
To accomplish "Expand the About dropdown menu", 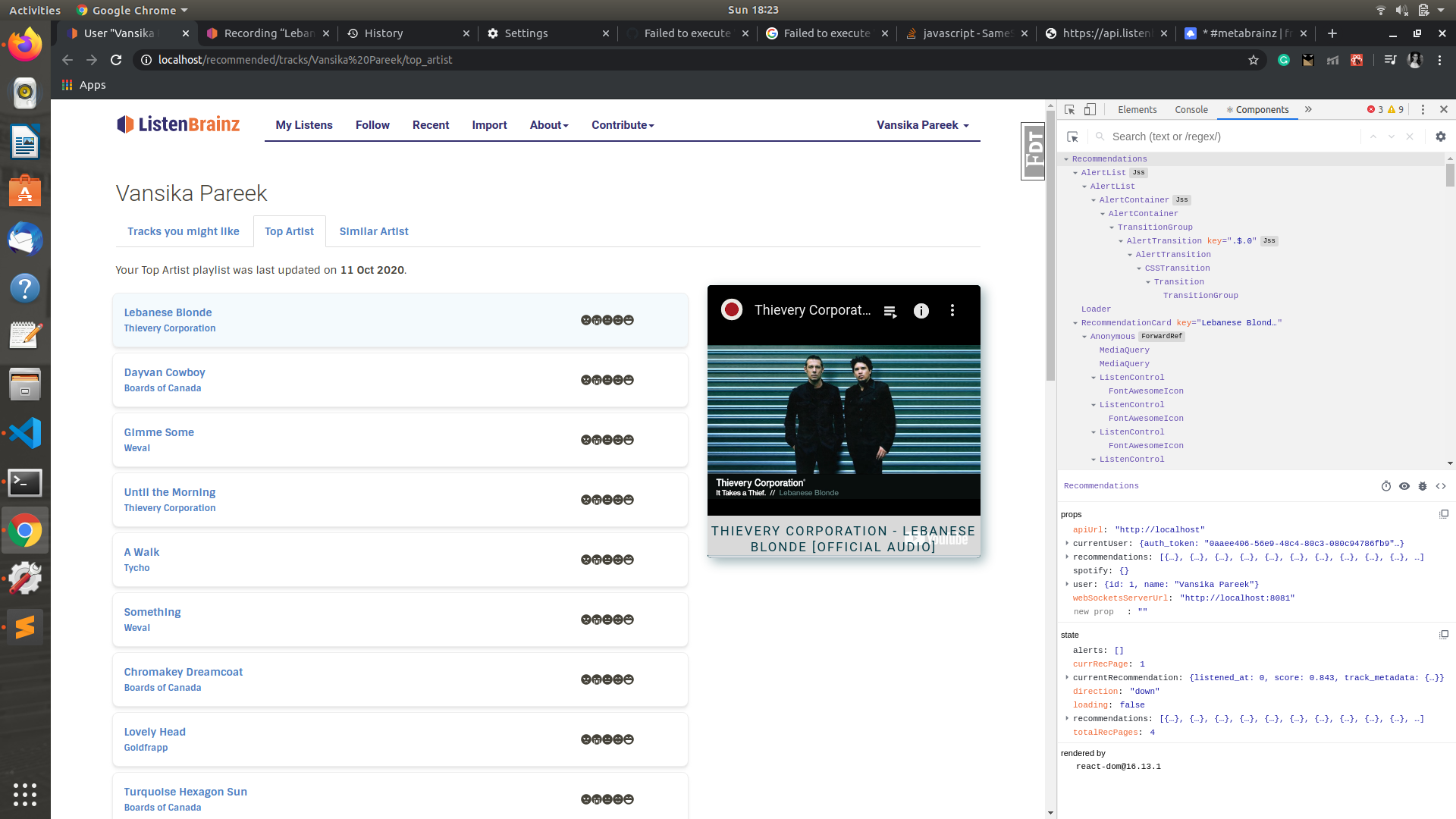I will (x=549, y=125).
